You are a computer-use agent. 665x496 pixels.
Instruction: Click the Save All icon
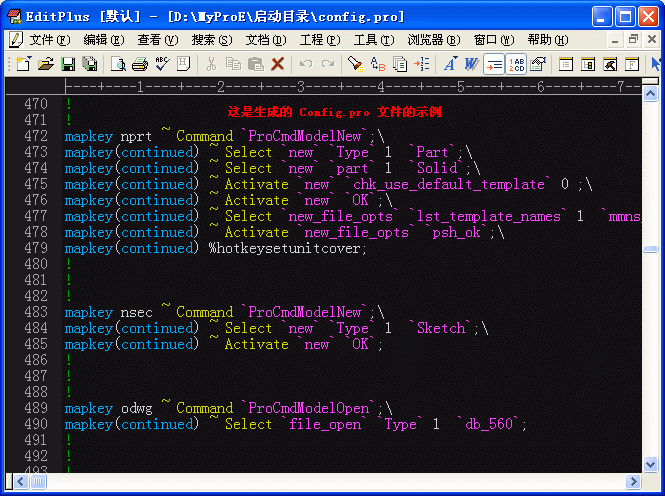tap(89, 64)
